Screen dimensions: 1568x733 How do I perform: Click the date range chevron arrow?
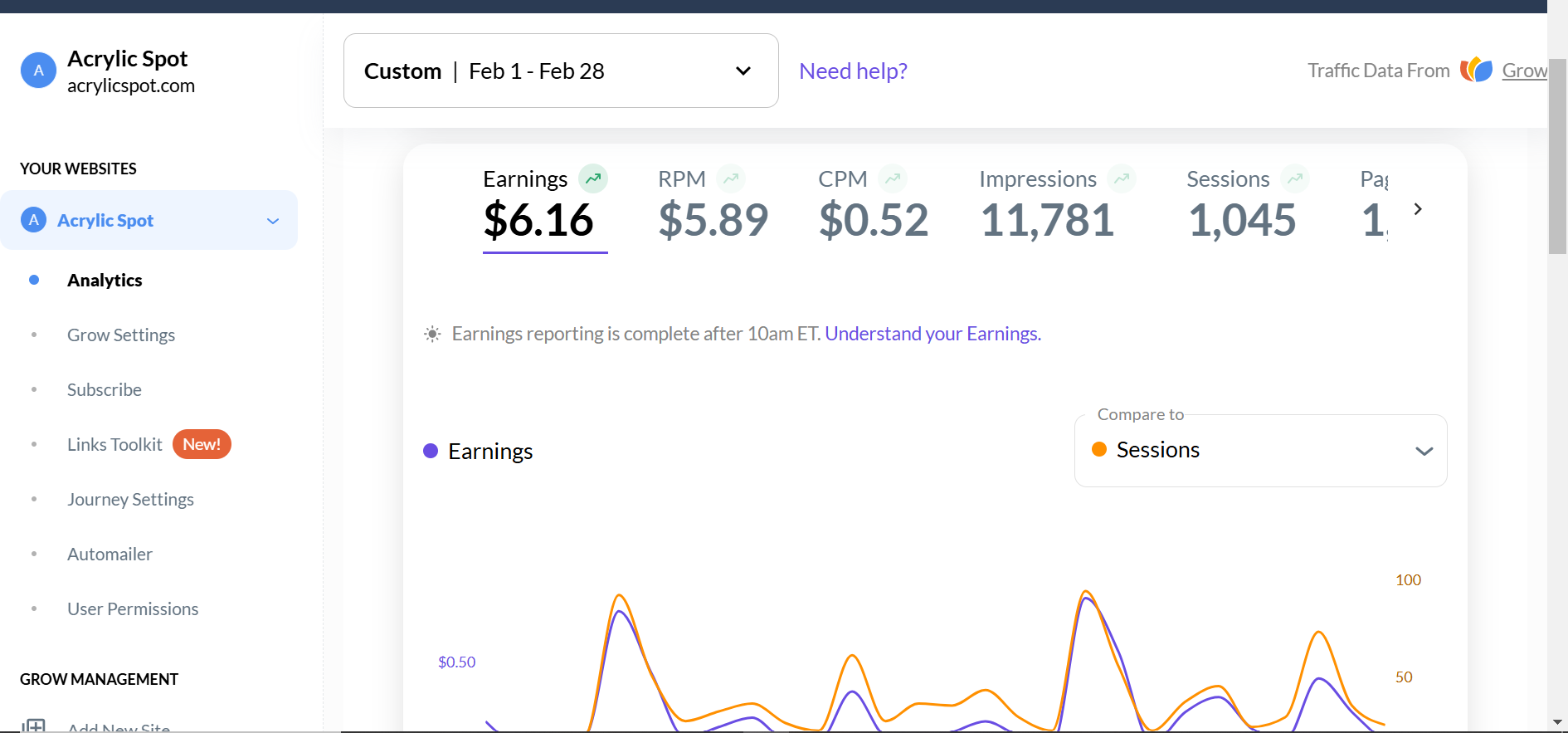click(743, 71)
